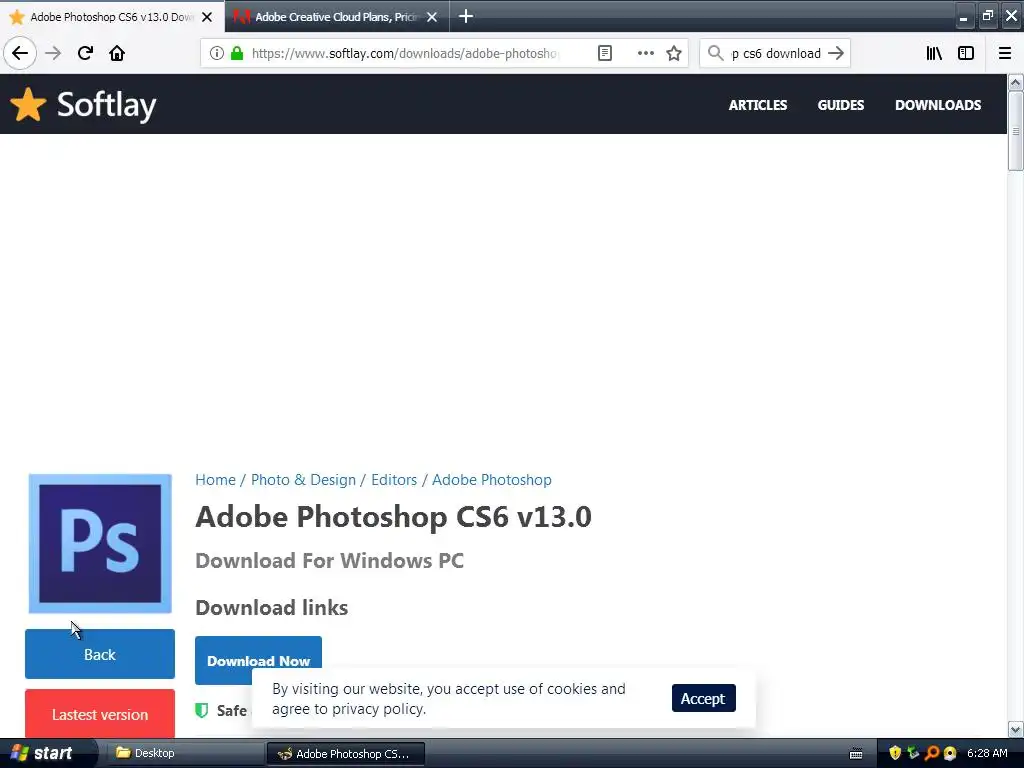Click the scrollbar down arrow

point(1015,729)
